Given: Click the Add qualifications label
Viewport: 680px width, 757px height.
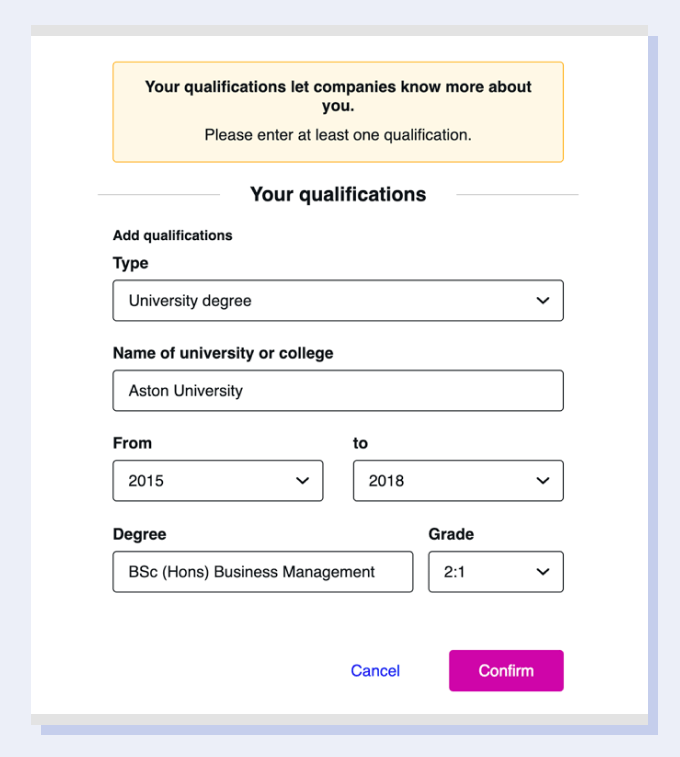Looking at the screenshot, I should point(172,236).
